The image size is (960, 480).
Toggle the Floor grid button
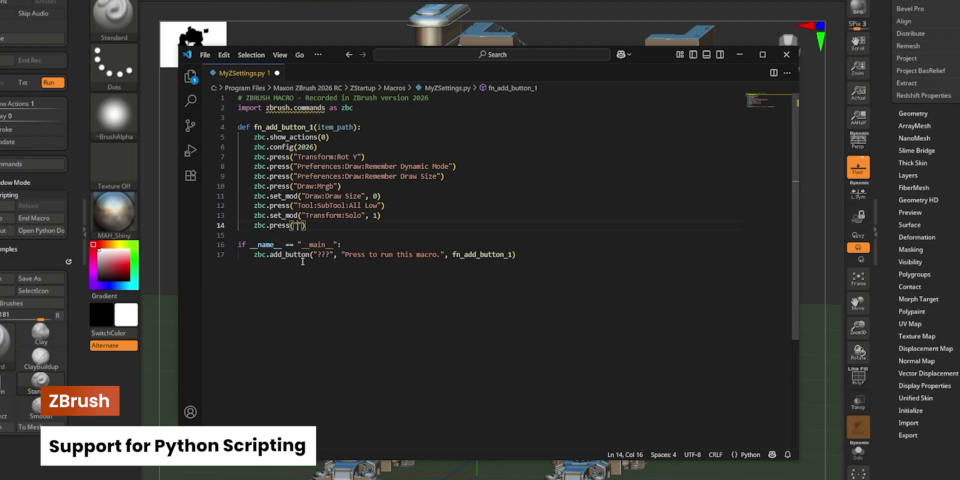858,167
